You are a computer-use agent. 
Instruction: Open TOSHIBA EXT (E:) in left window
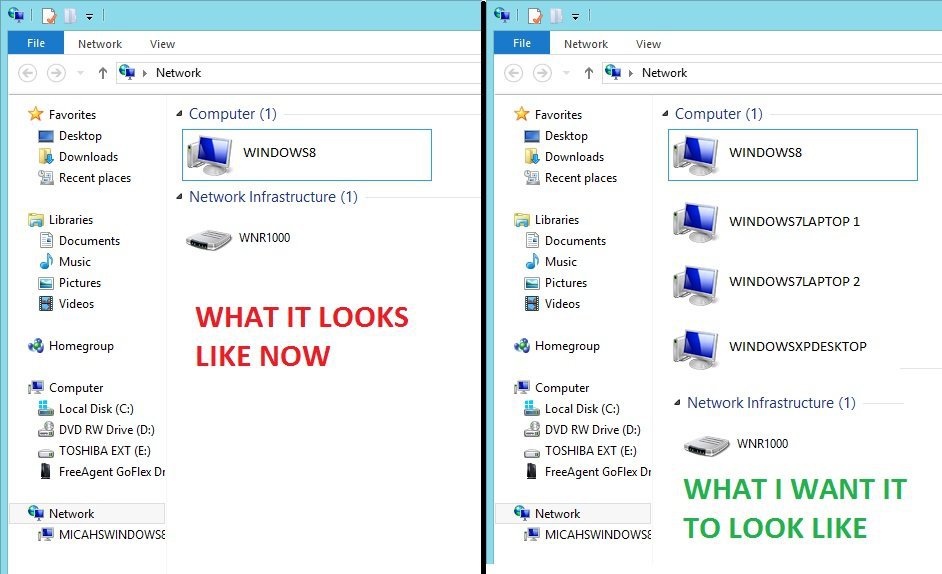94,451
